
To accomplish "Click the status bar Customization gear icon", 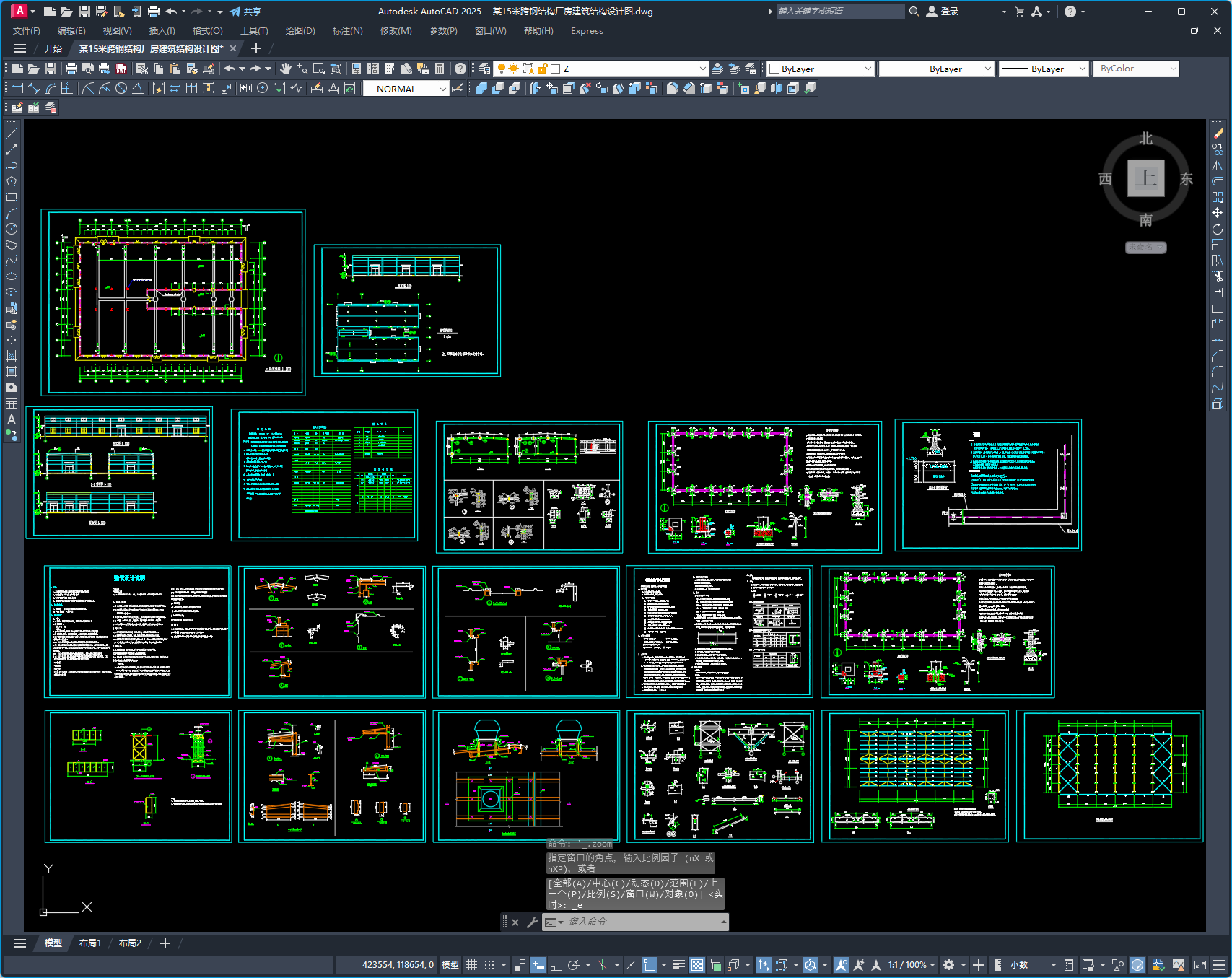I will (948, 965).
